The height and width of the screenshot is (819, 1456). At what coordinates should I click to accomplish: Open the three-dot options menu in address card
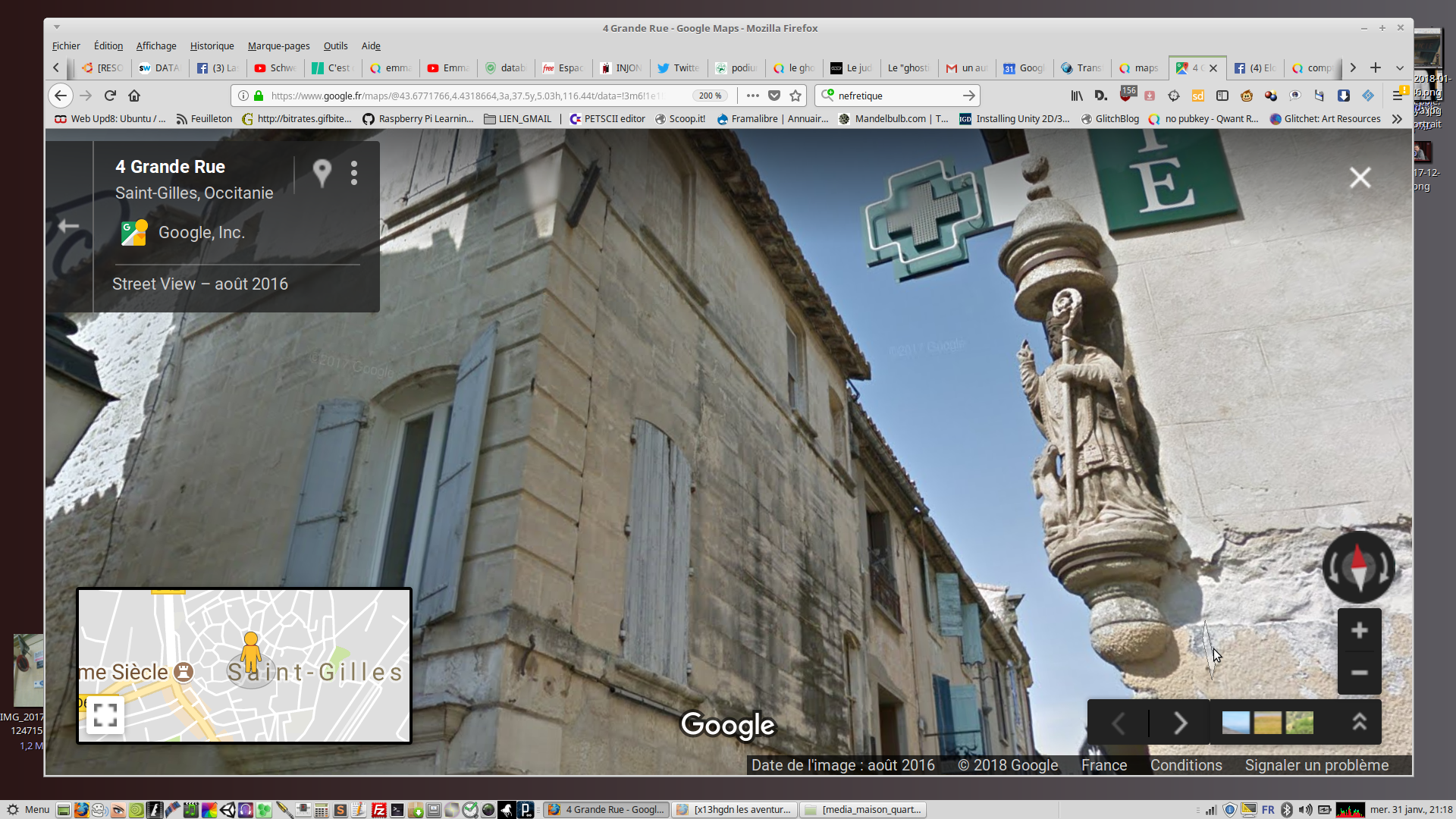(x=354, y=173)
